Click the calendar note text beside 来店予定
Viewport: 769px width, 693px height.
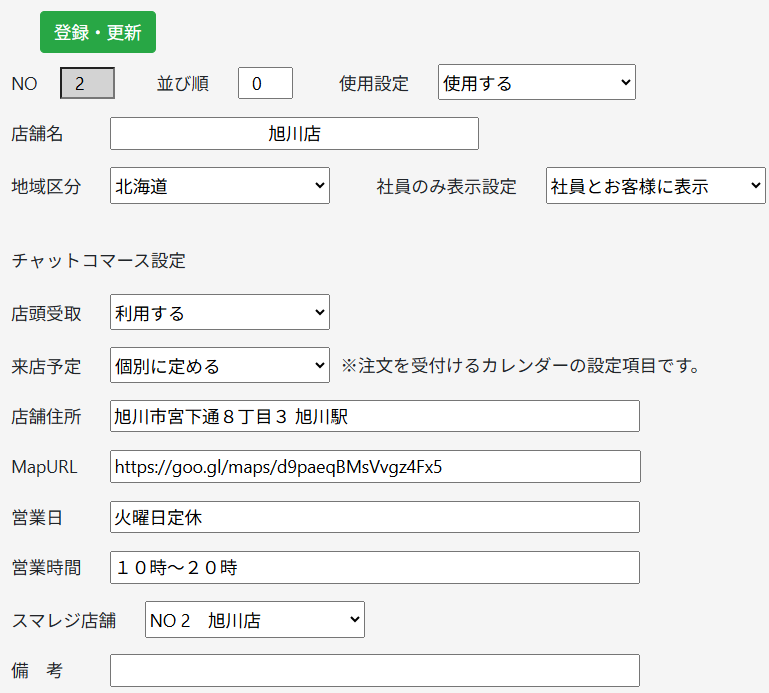pyautogui.click(x=520, y=365)
